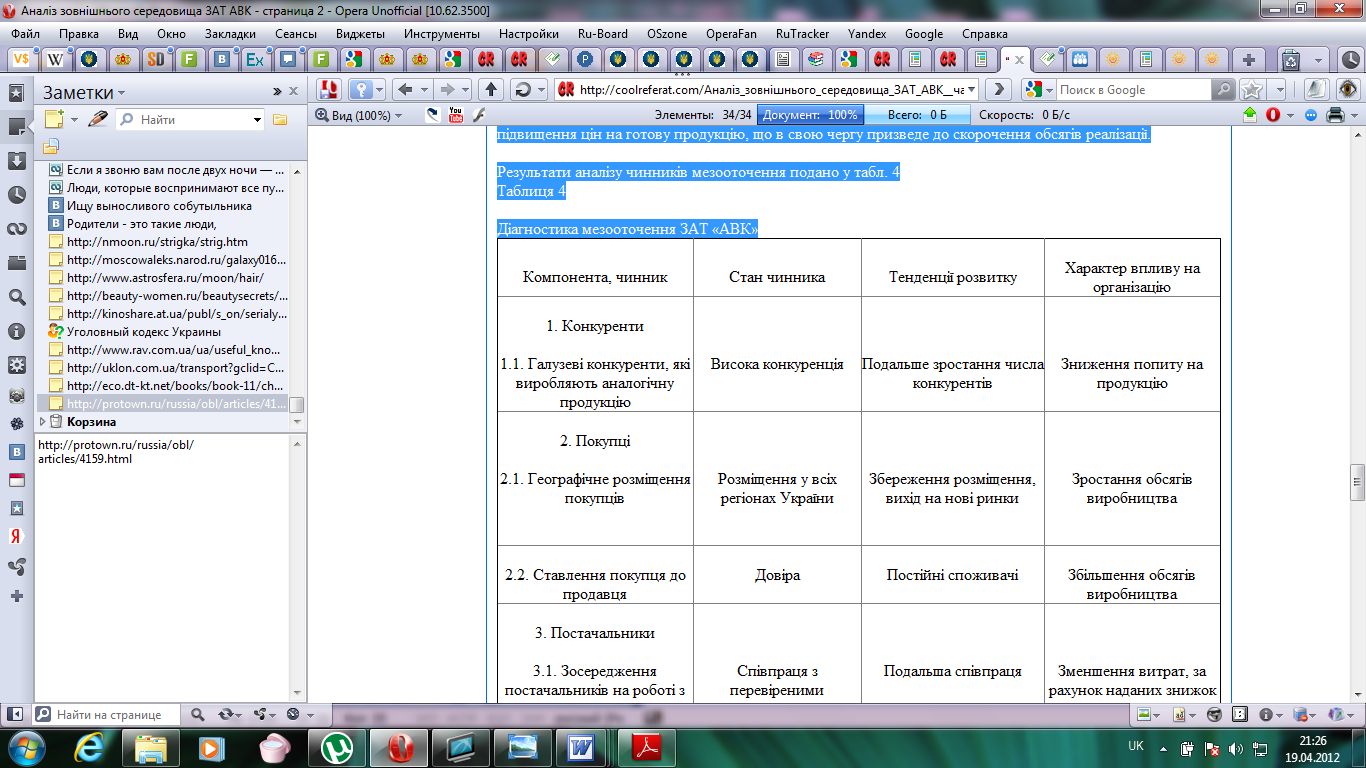Click the Найти на странице field
The height and width of the screenshot is (768, 1366).
coord(106,715)
